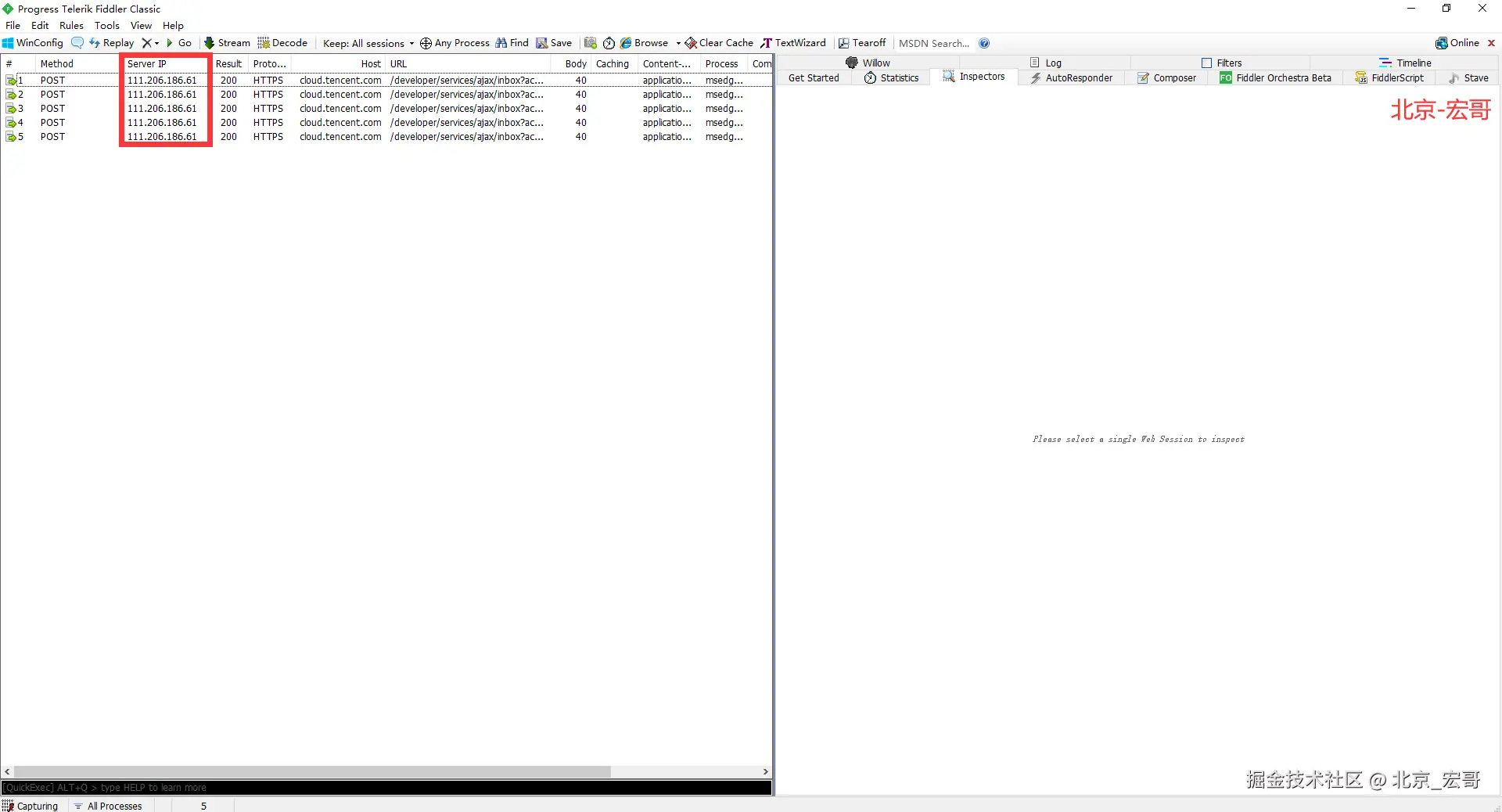Toggle Stream mode in toolbar
Image resolution: width=1502 pixels, height=812 pixels.
coord(227,43)
